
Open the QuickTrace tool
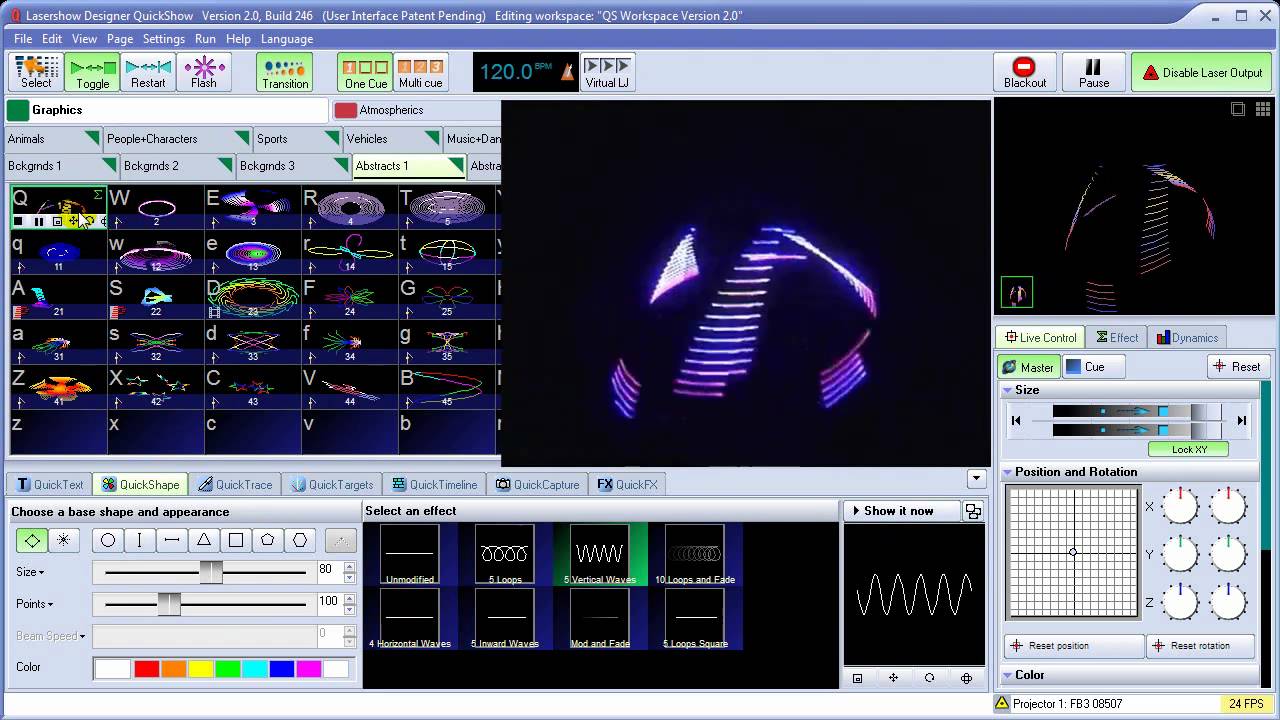tap(235, 484)
